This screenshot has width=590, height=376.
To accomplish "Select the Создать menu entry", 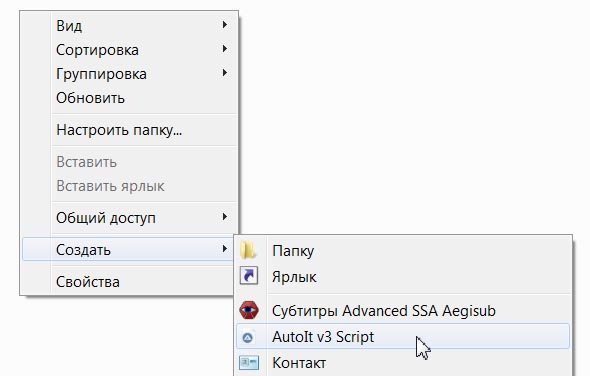I will pos(129,249).
